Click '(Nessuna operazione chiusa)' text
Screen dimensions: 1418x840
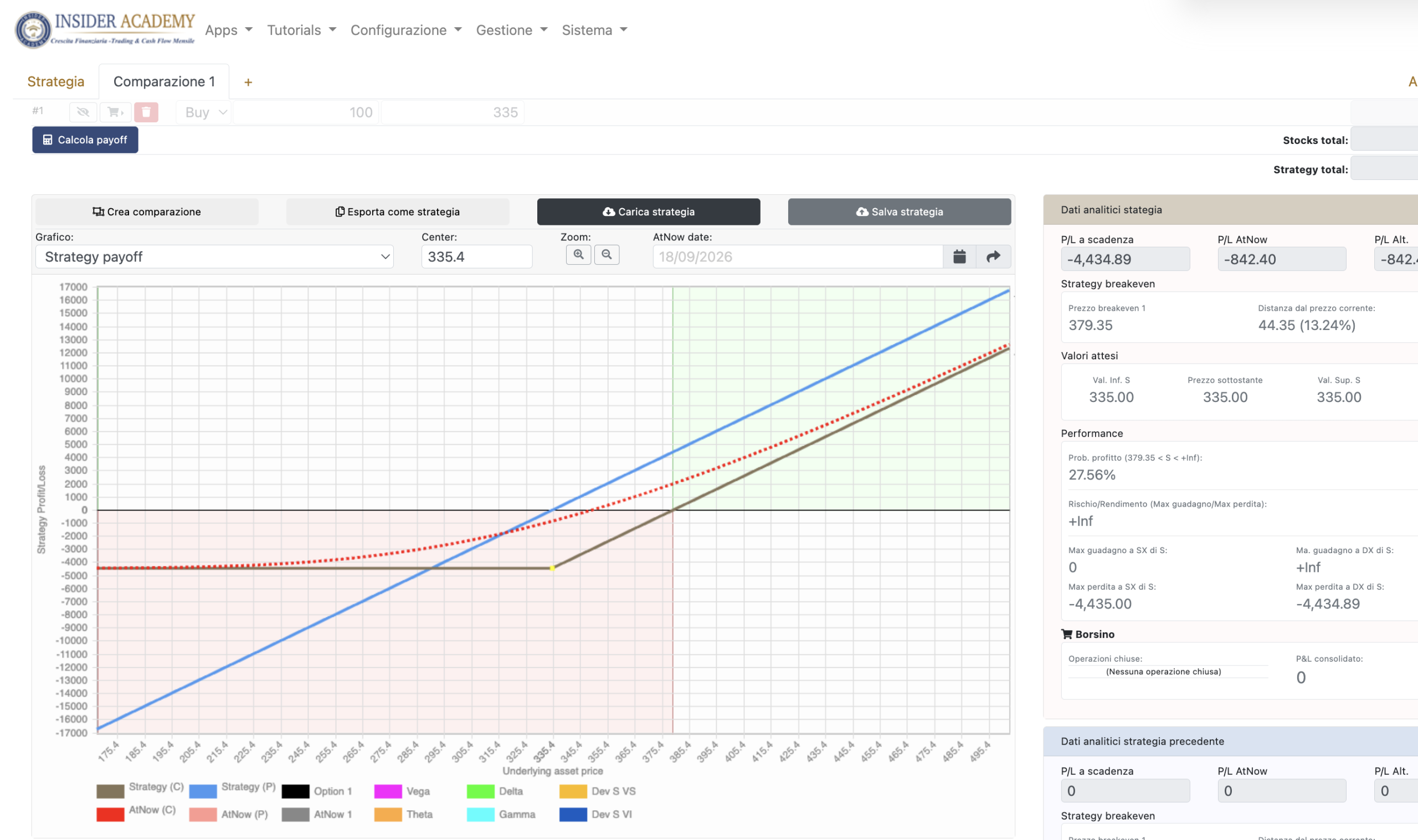point(1163,671)
